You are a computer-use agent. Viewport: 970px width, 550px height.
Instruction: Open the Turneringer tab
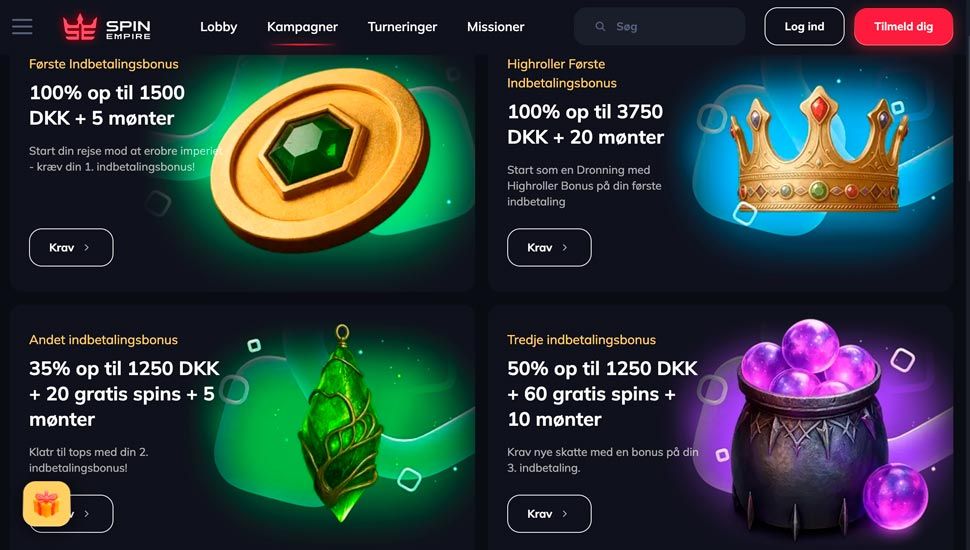pos(402,27)
